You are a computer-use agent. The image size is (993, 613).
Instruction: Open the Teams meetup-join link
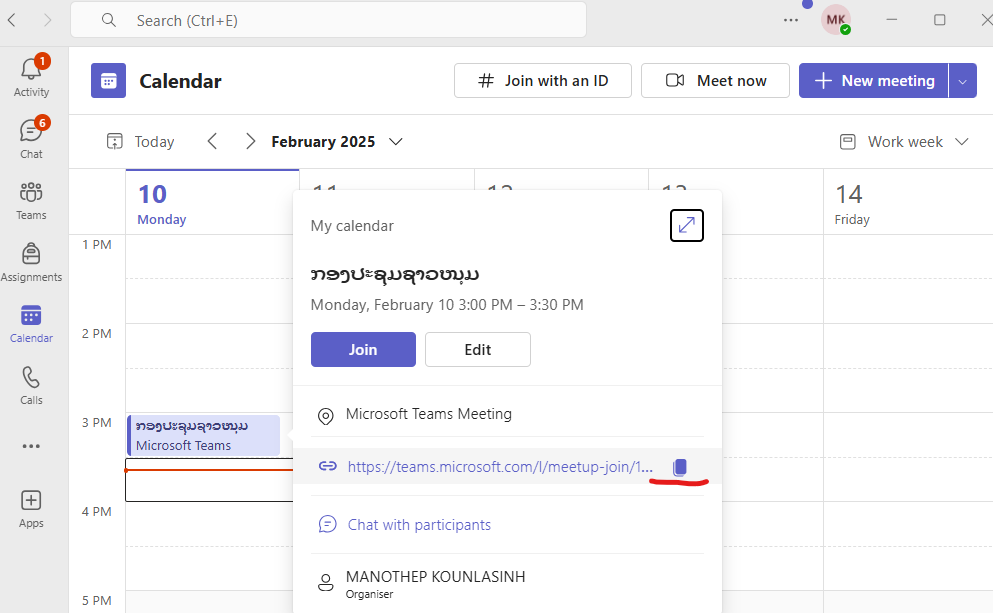(x=500, y=467)
